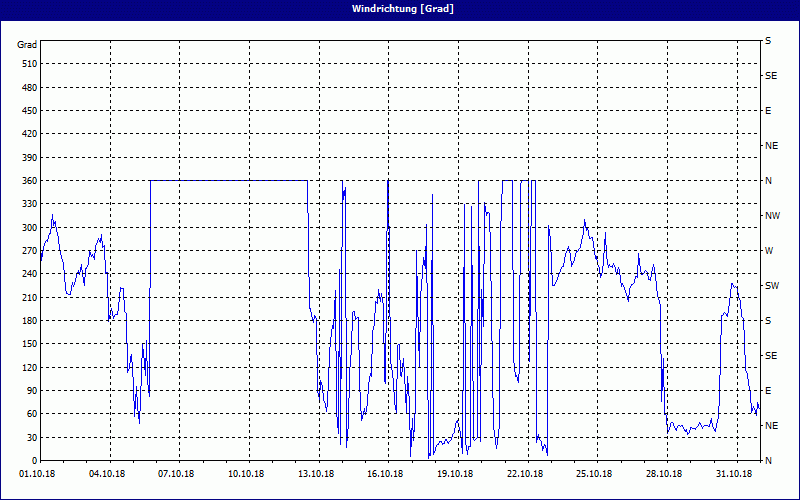Click the date label 10.10.18
The width and height of the screenshot is (800, 500).
coord(246,474)
